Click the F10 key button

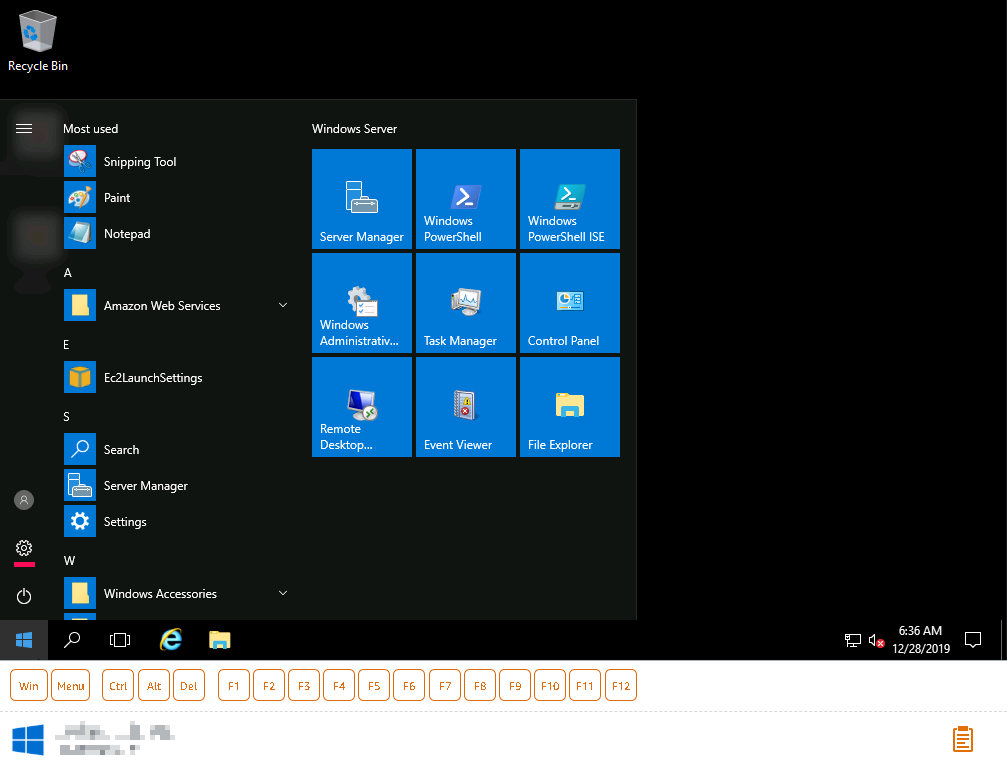[550, 686]
